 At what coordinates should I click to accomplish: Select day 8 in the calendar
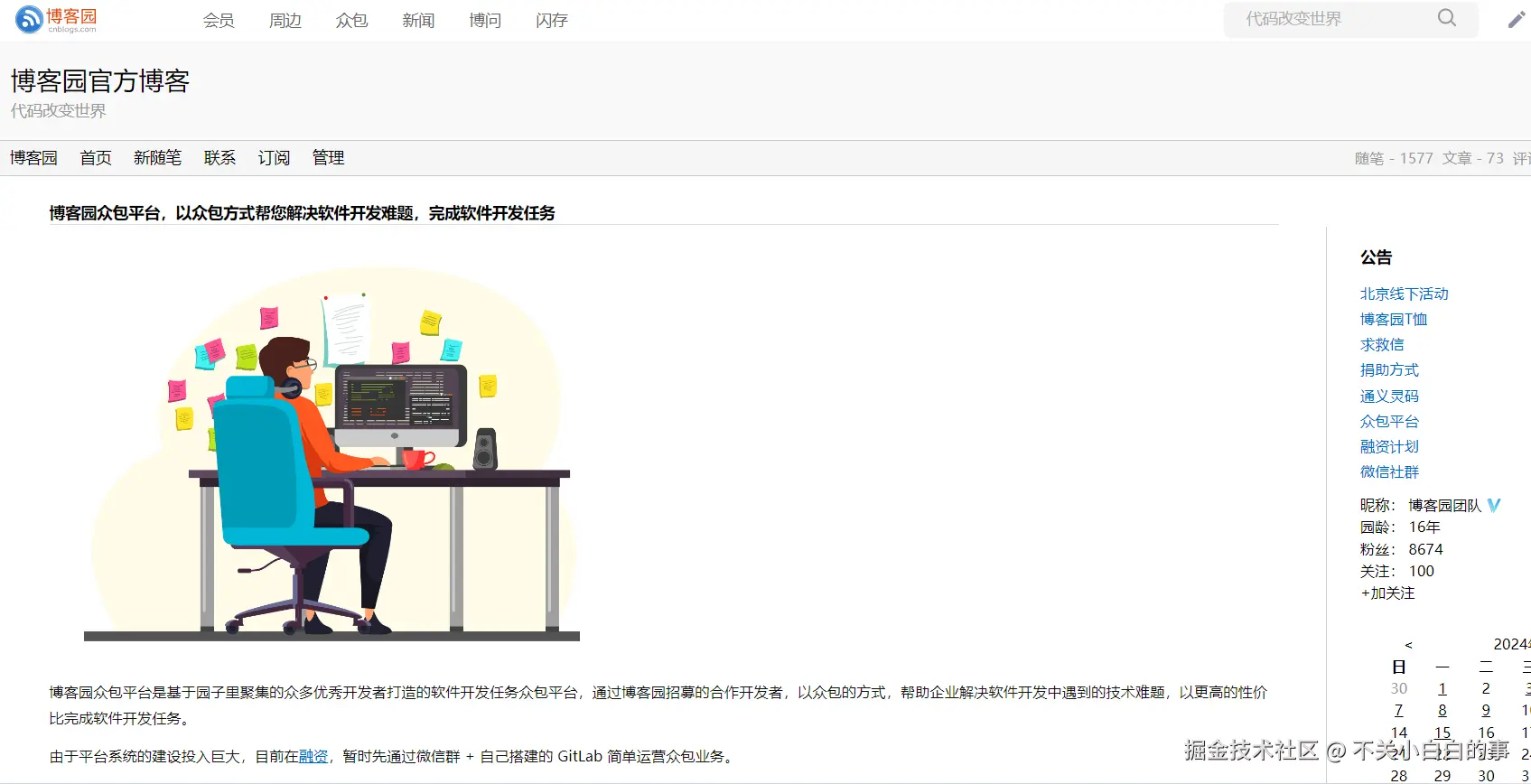(x=1442, y=711)
